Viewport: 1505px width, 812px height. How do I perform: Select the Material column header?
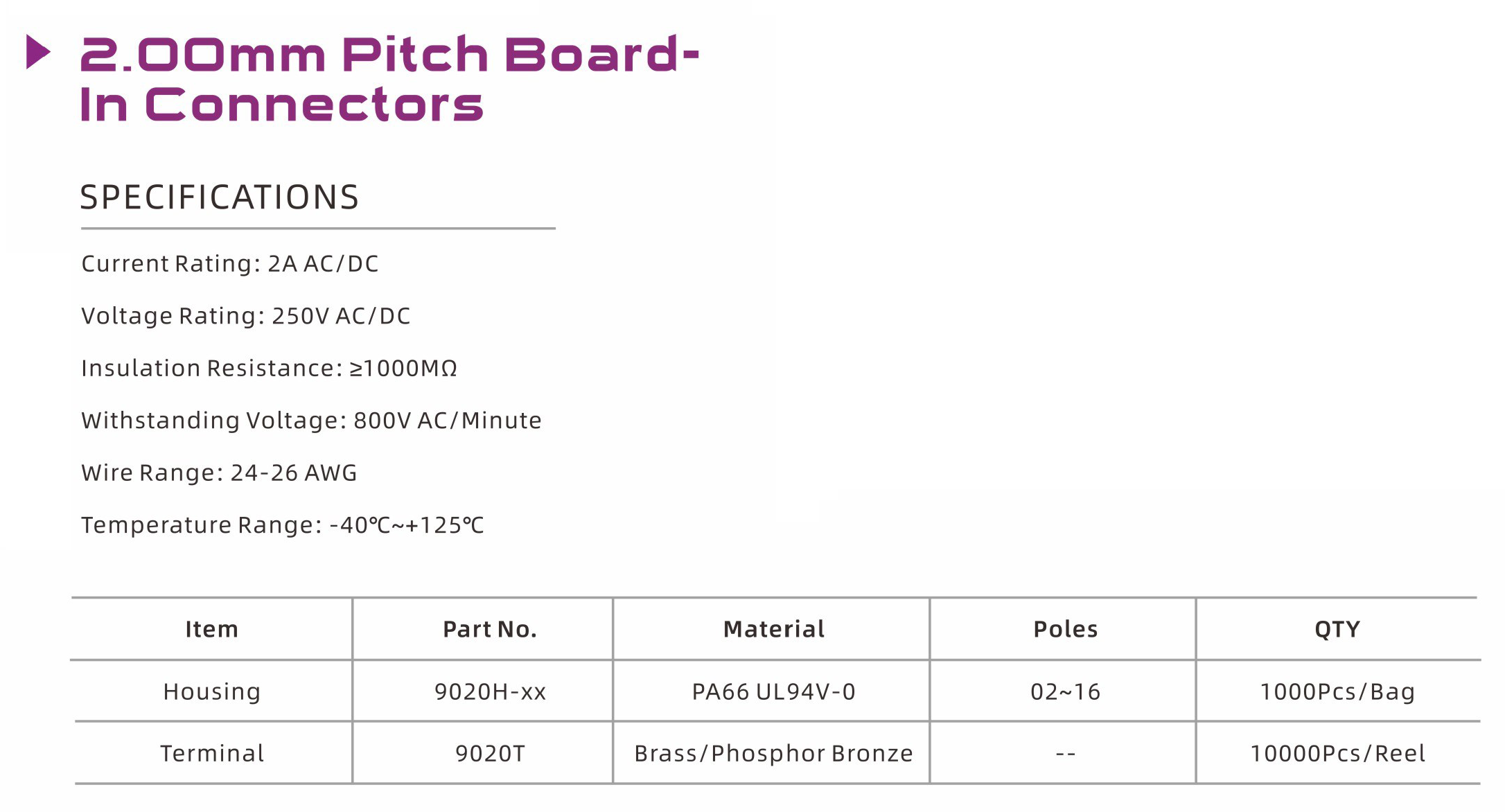pos(774,629)
